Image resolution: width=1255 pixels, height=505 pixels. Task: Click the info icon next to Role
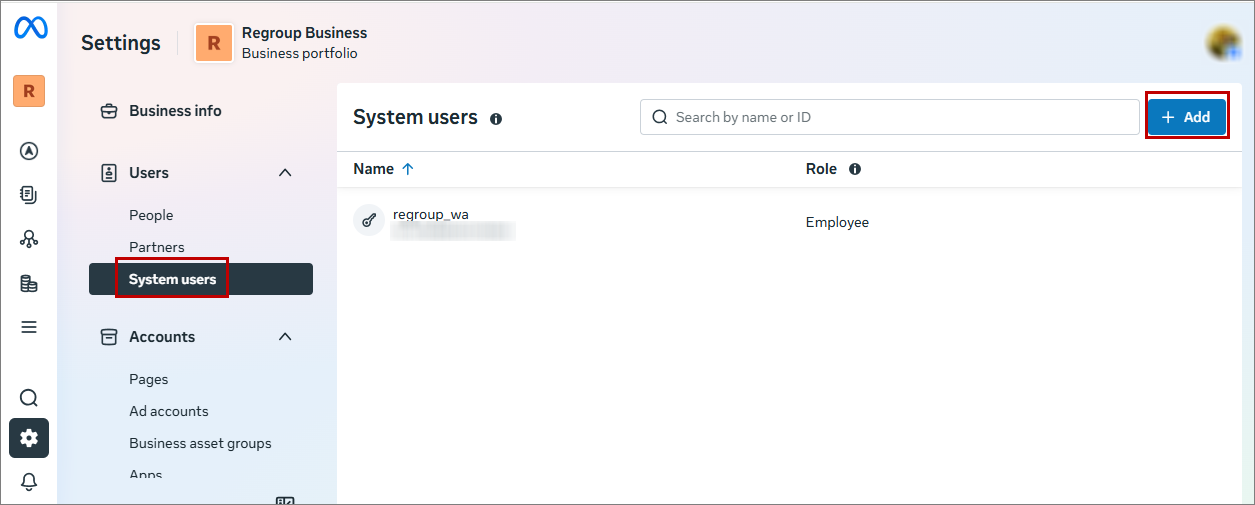pos(855,169)
